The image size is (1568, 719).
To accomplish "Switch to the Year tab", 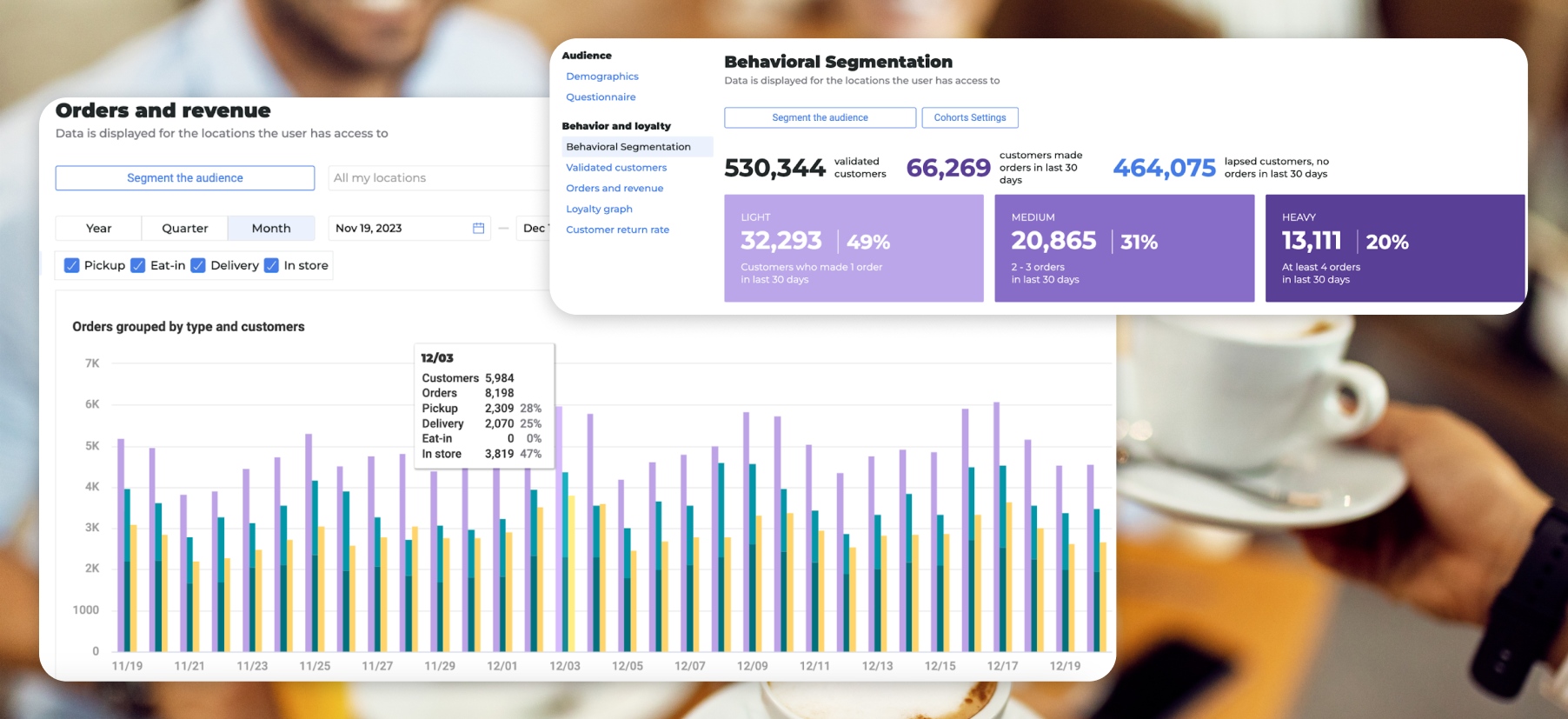I will [x=98, y=228].
